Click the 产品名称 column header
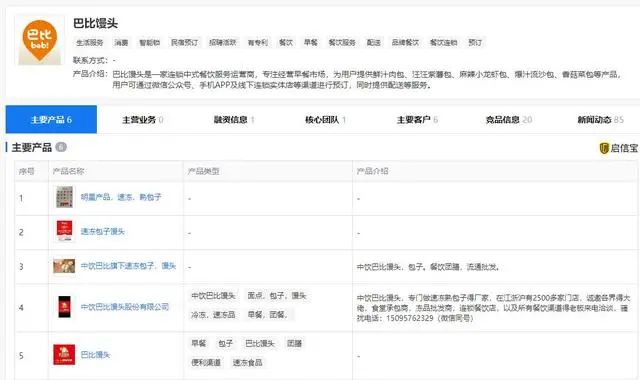The width and height of the screenshot is (640, 380). click(x=68, y=171)
